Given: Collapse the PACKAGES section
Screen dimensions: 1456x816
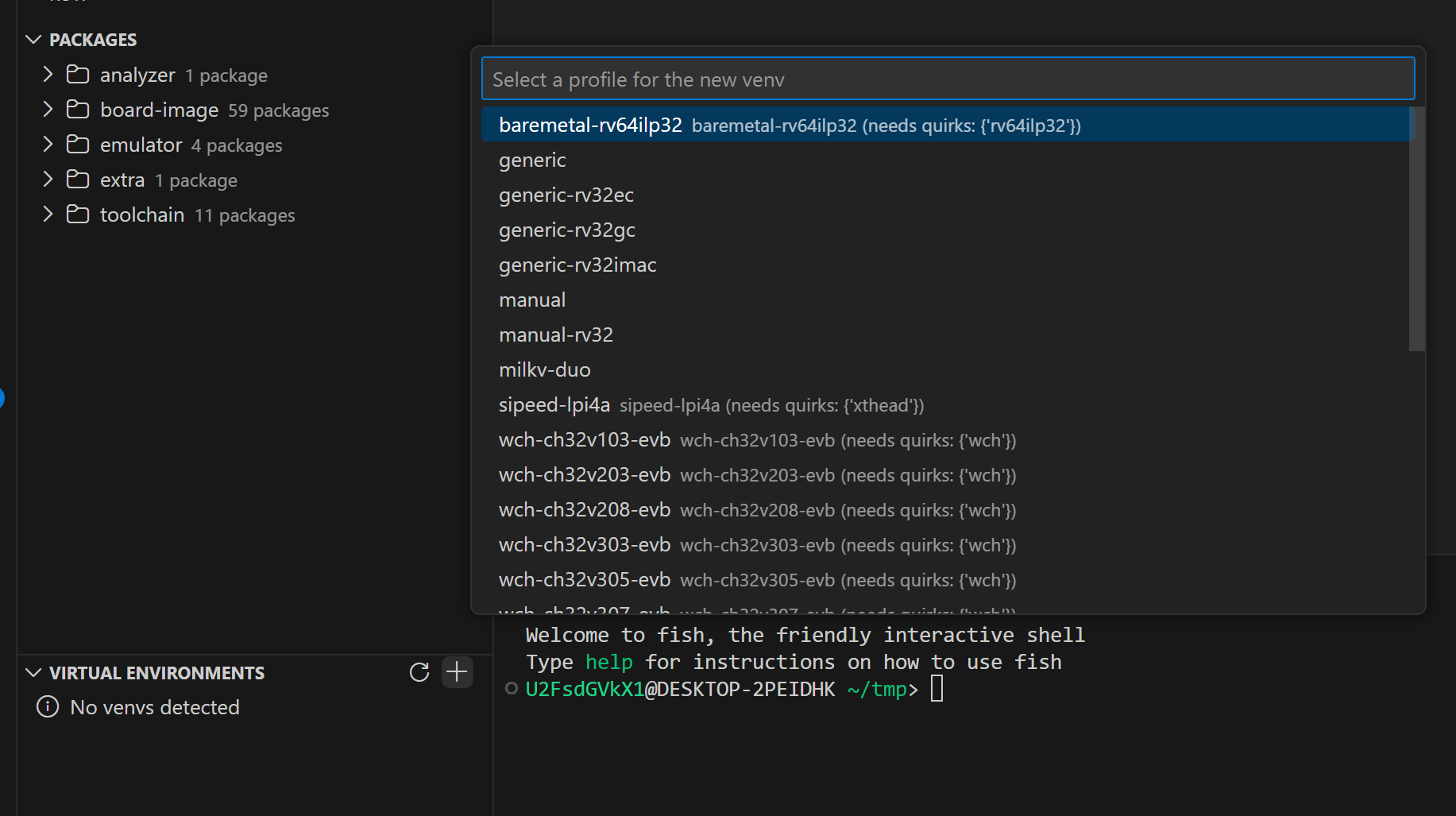Looking at the screenshot, I should (x=33, y=40).
